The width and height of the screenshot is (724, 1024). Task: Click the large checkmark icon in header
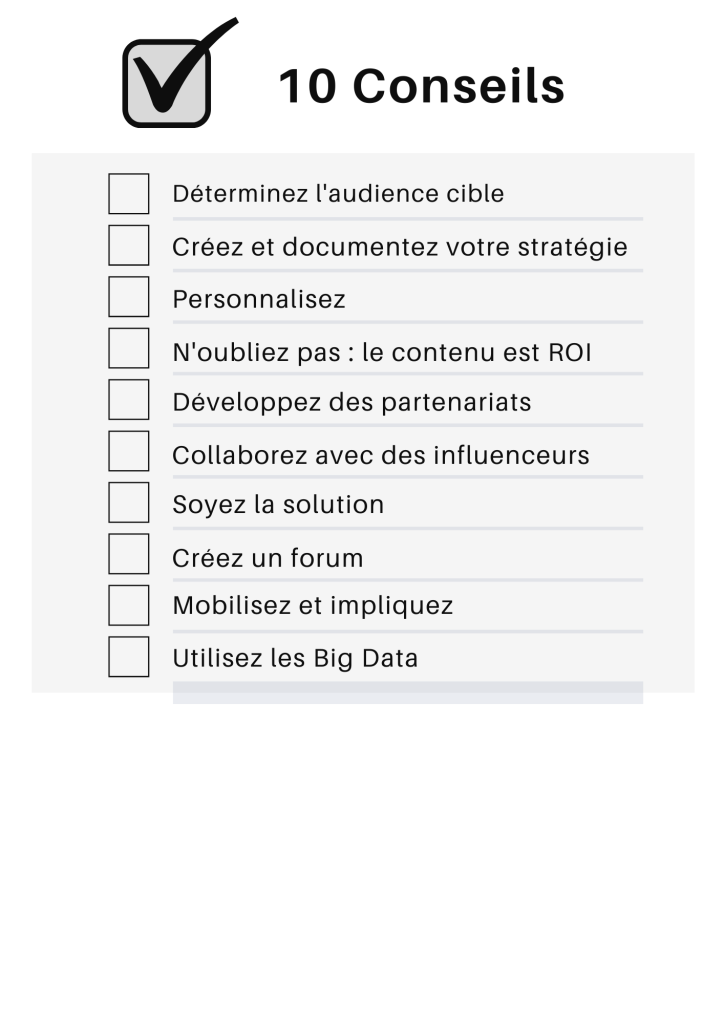(180, 73)
